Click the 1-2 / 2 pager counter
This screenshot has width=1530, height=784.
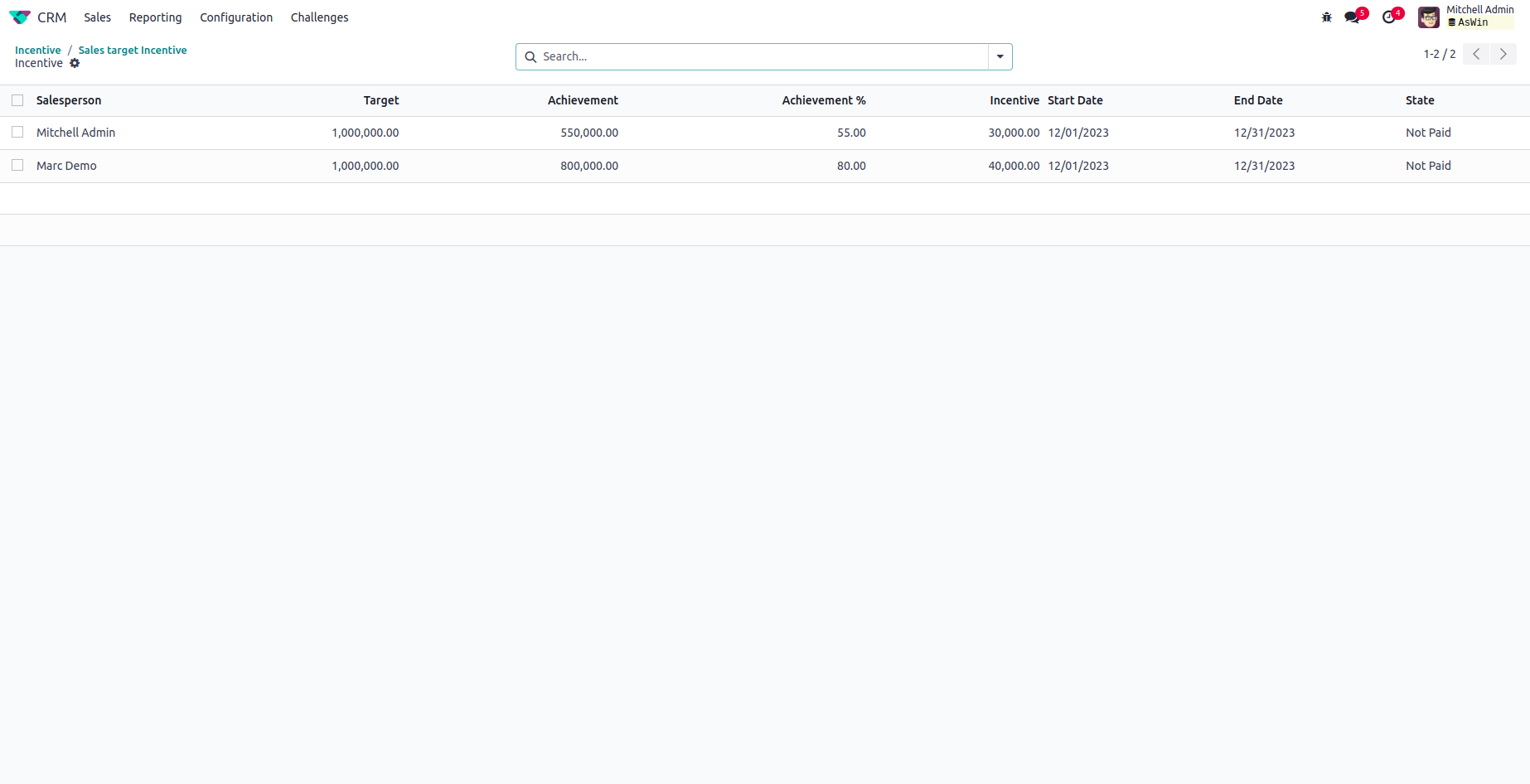click(1440, 54)
